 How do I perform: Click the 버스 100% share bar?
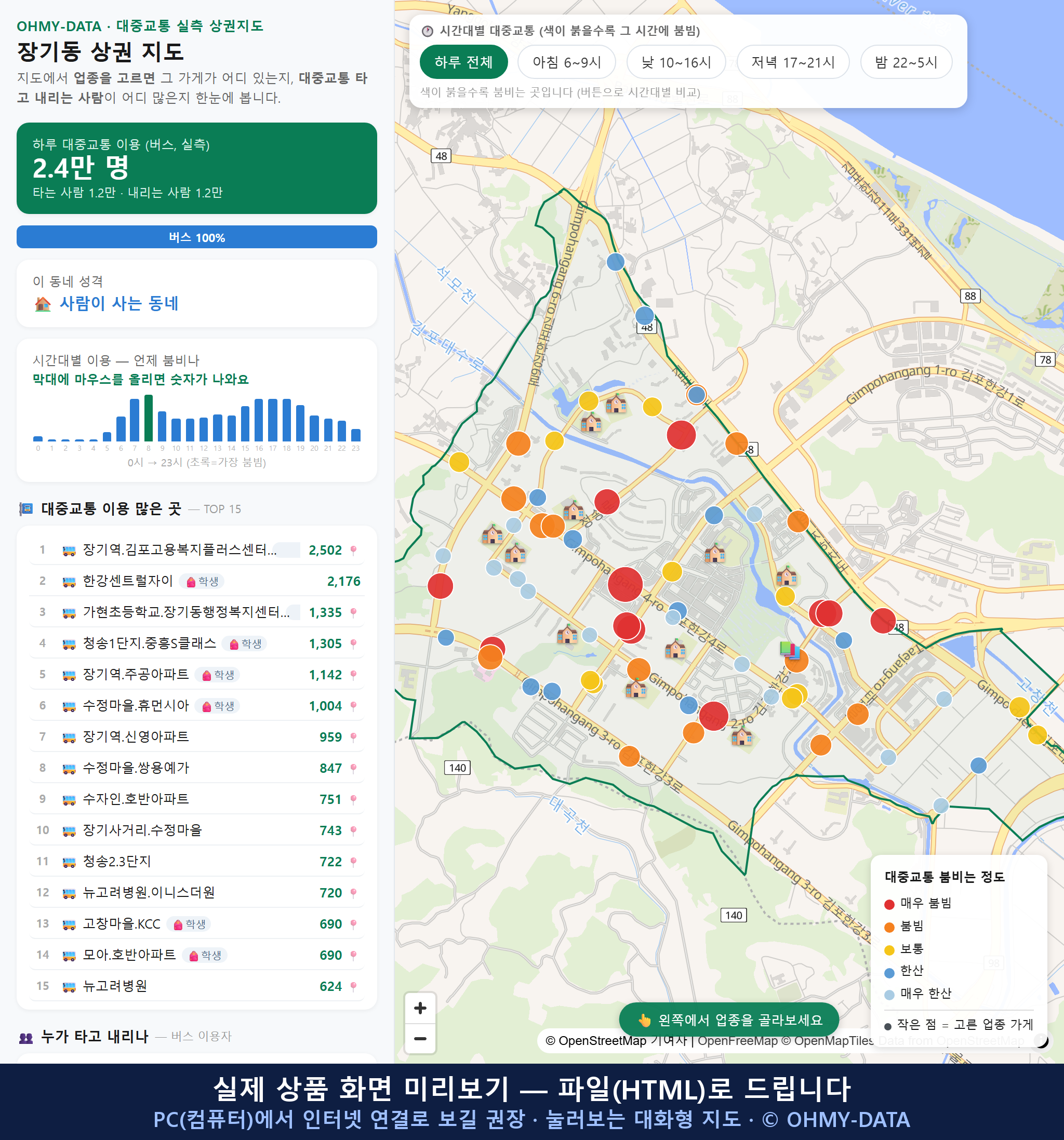(x=197, y=237)
